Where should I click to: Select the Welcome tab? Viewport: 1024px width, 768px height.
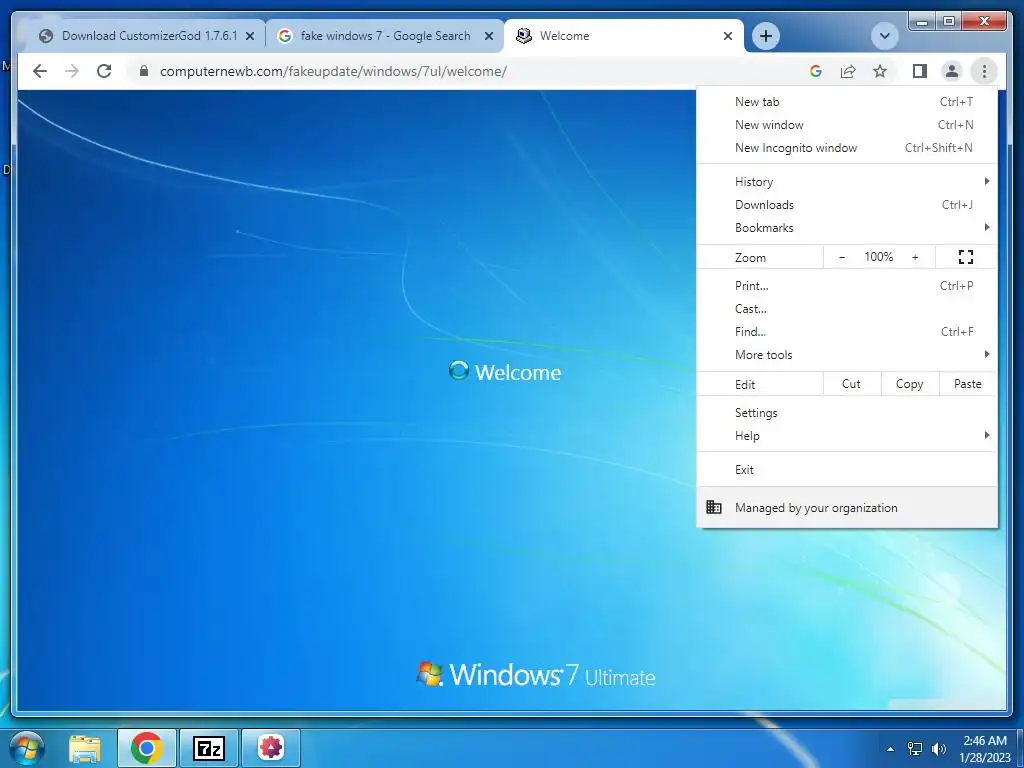pyautogui.click(x=624, y=36)
